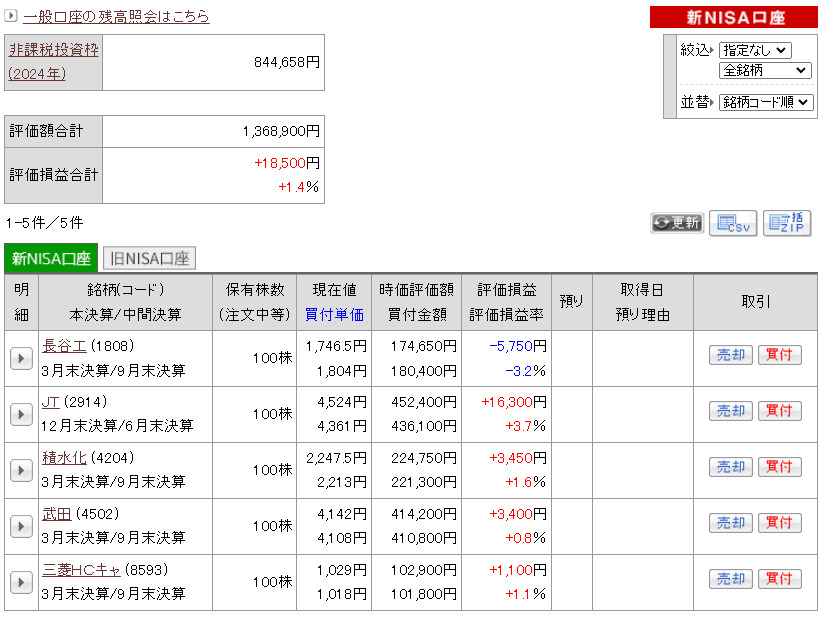Screen dimensions: 822x617
Task: Select the 新NISA口座 tab
Action: [51, 259]
